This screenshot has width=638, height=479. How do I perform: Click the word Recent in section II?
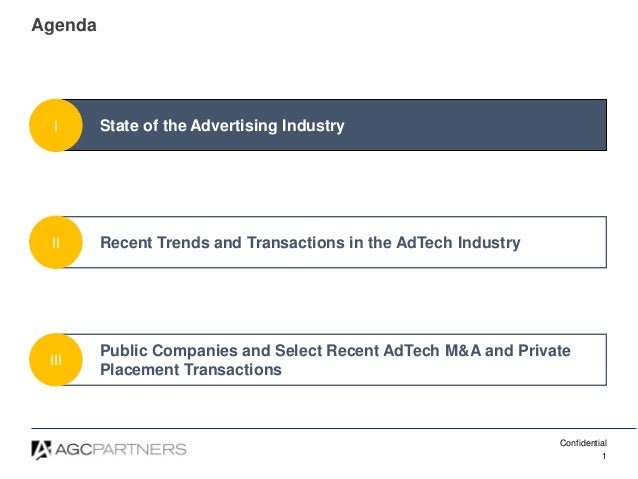point(126,243)
